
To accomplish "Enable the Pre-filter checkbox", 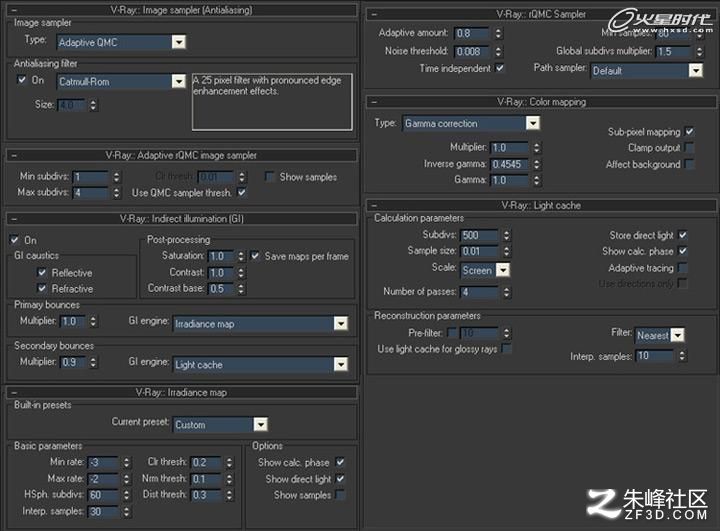I will pos(452,332).
